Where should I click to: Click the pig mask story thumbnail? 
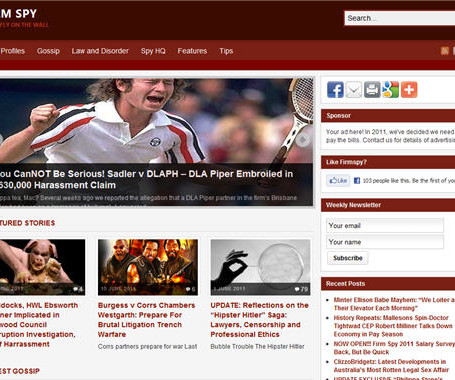(42, 267)
